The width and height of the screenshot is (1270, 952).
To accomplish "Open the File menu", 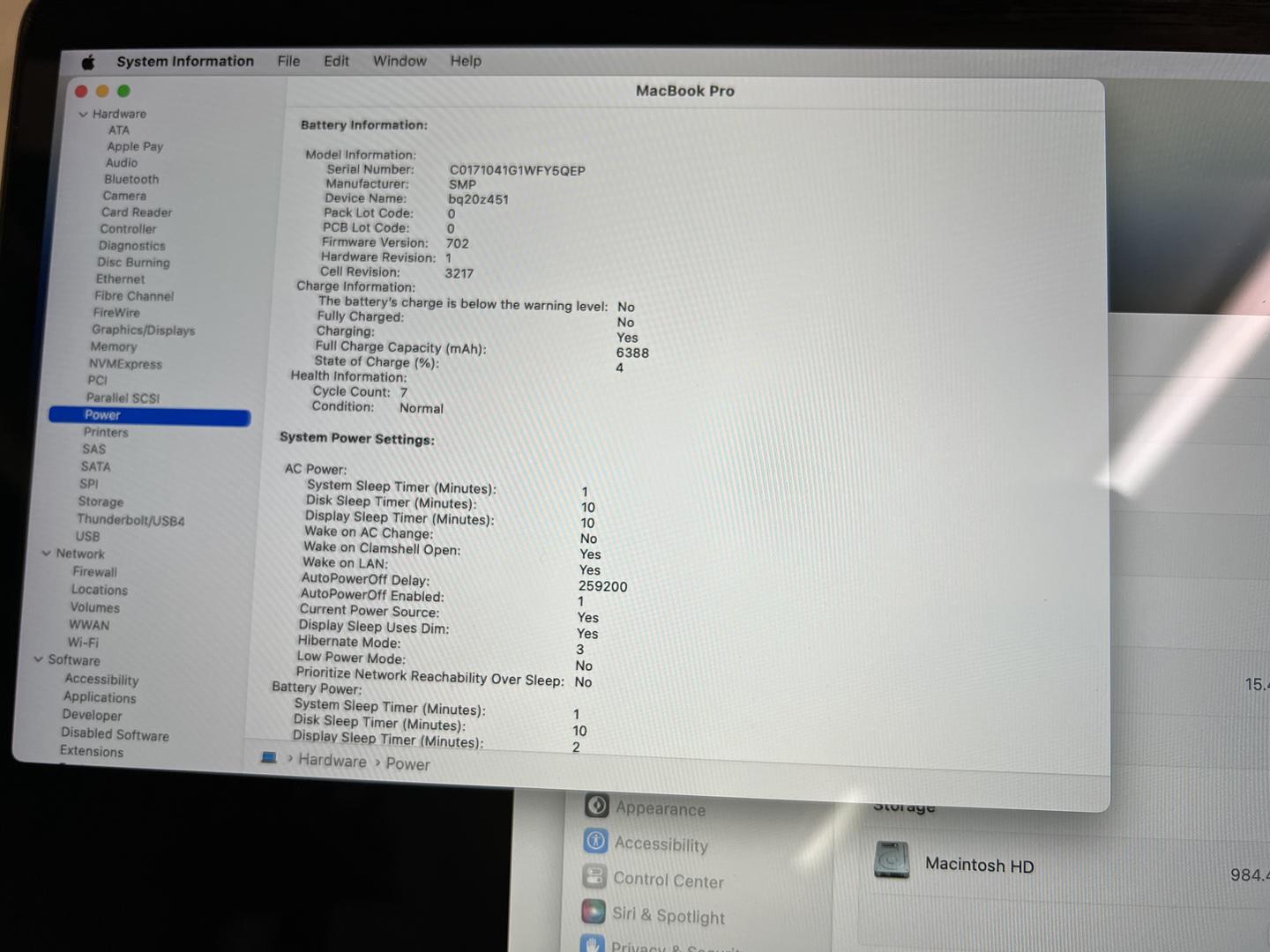I will coord(288,61).
